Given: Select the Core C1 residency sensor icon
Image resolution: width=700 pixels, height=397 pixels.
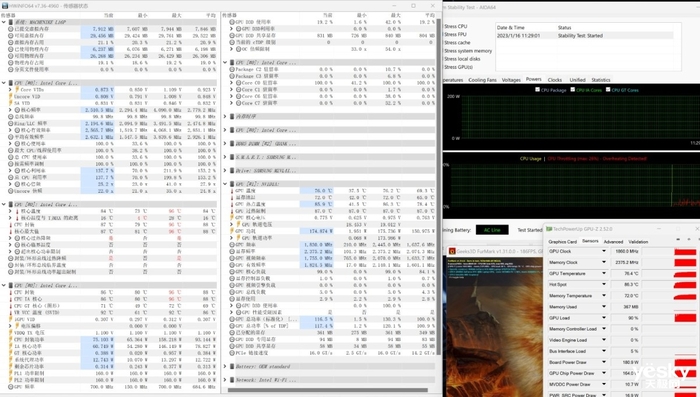Looking at the screenshot, I should [238, 89].
